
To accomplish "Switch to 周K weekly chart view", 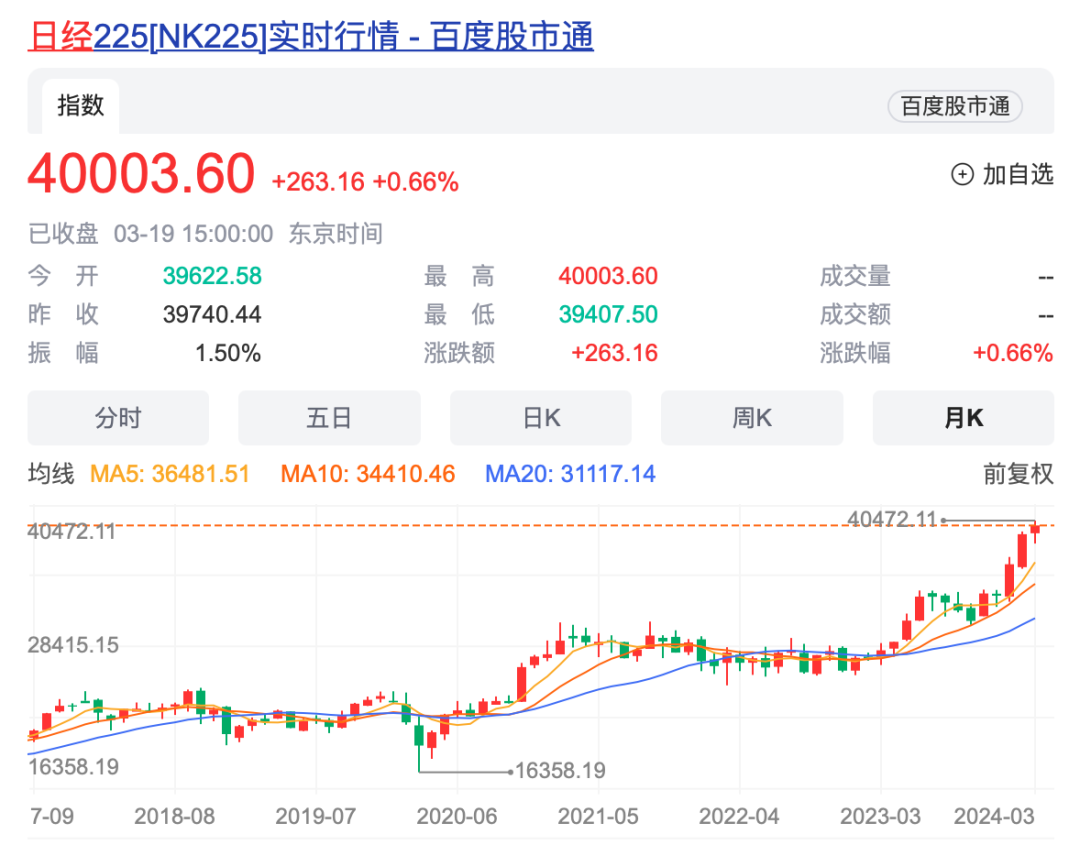I will (752, 417).
